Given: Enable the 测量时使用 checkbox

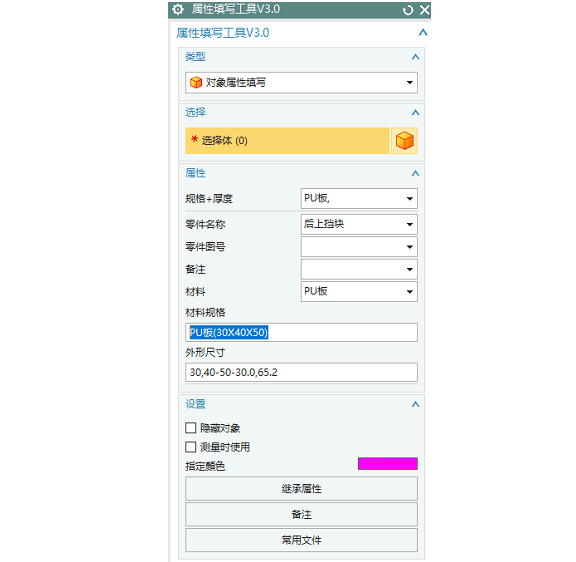Looking at the screenshot, I should 191,447.
